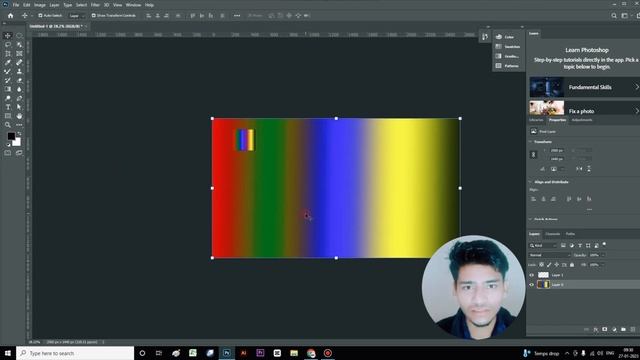Open the search icon at top right
The image size is (640, 360).
(614, 16)
